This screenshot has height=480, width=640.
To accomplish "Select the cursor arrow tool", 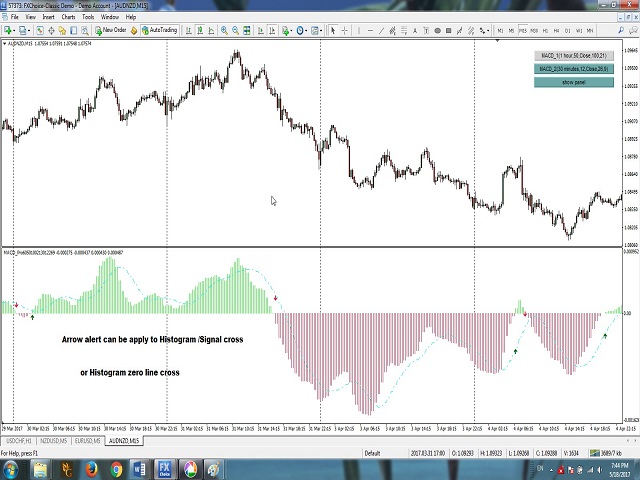I will coord(333,30).
